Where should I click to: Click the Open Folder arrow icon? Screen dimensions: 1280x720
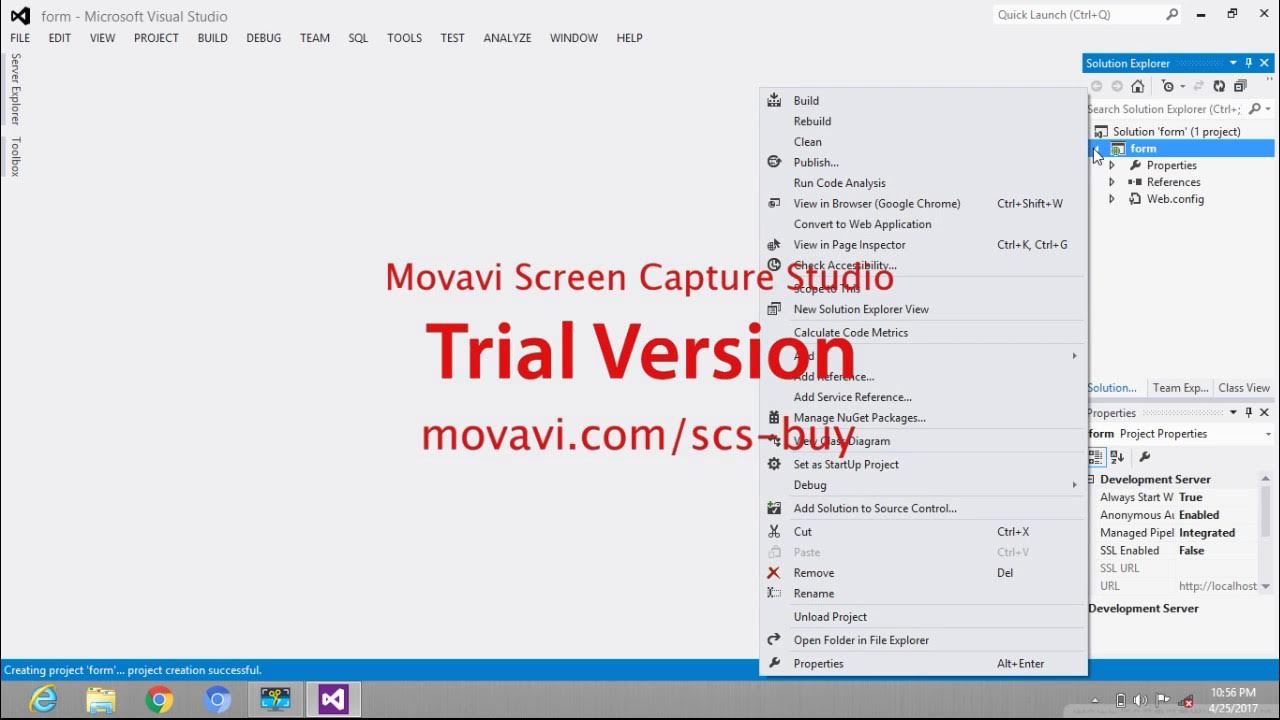[774, 640]
